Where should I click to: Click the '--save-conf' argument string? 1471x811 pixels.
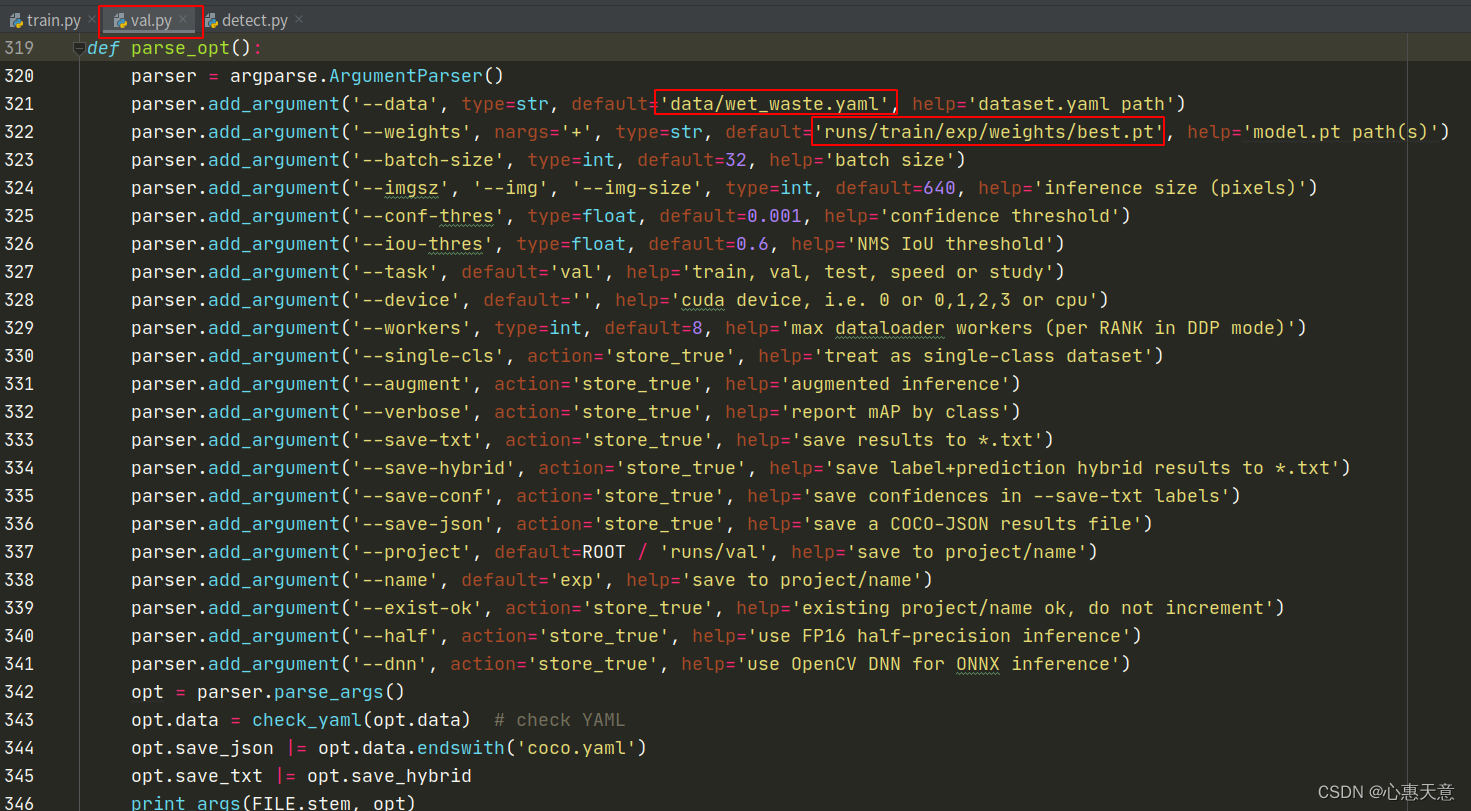point(423,496)
